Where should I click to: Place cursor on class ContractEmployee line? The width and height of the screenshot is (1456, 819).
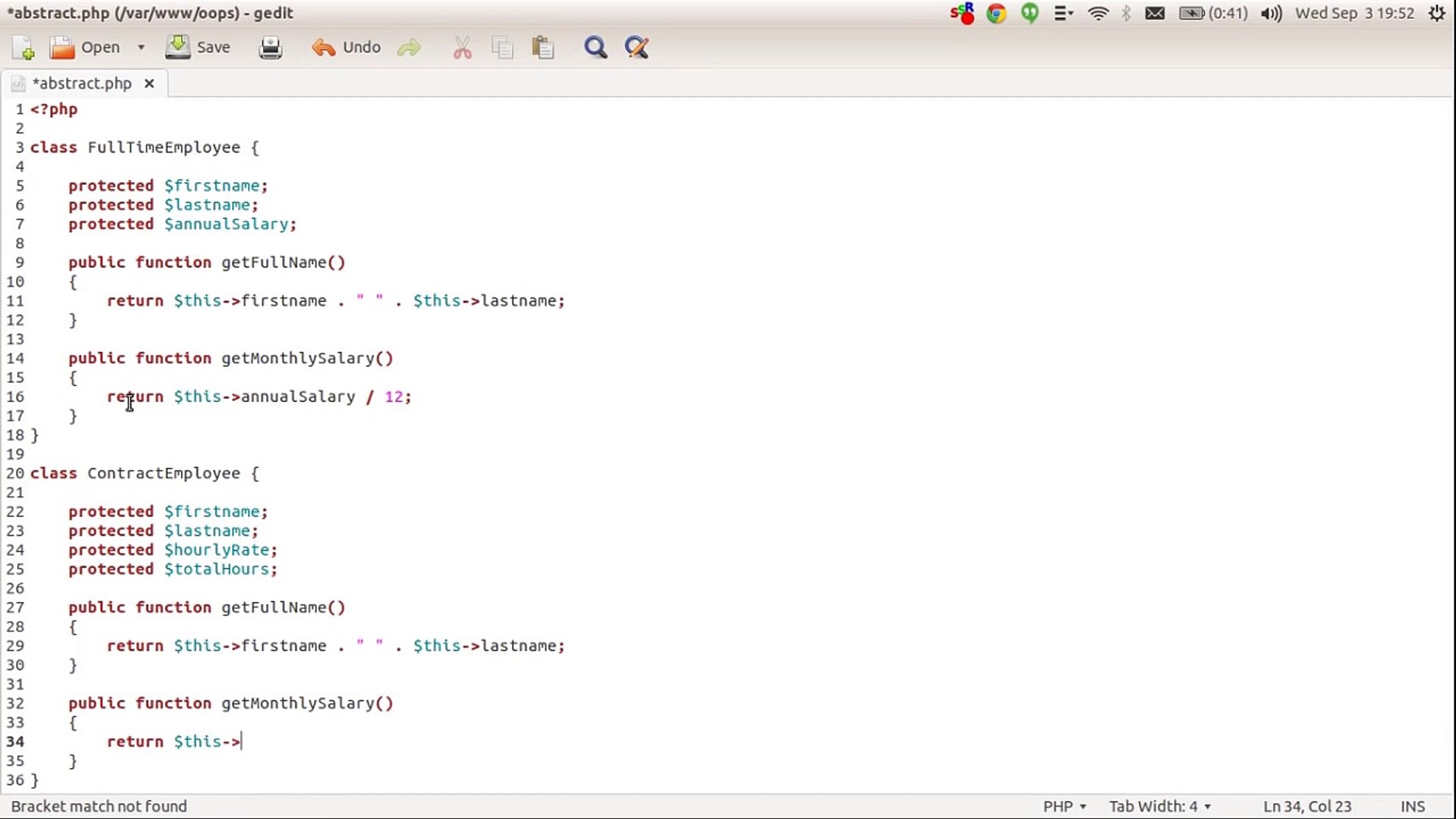(163, 473)
